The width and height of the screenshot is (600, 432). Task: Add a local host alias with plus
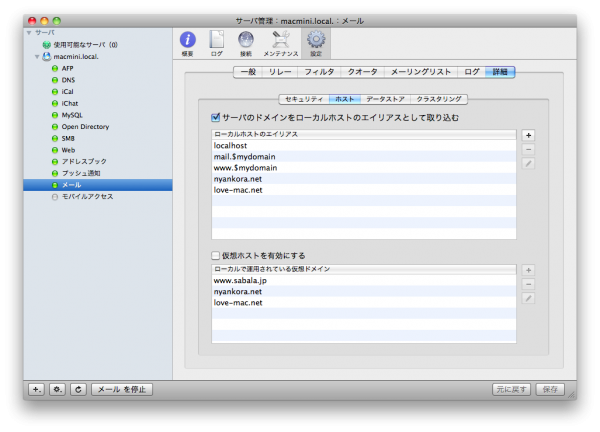click(x=528, y=135)
